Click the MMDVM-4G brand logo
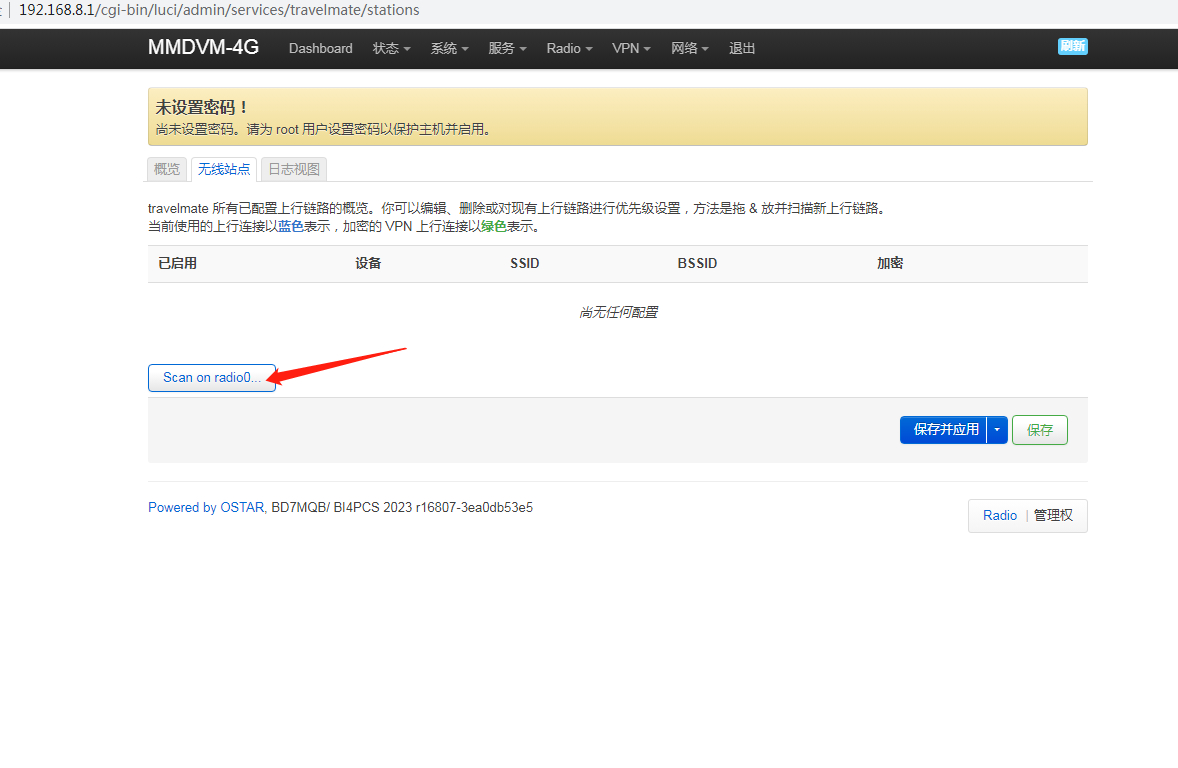1178x768 pixels. [203, 48]
